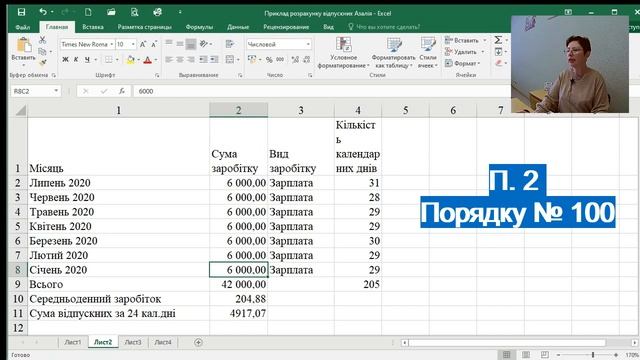Switch to the Данные ribbon tab
Image resolution: width=640 pixels, height=360 pixels.
(x=238, y=27)
